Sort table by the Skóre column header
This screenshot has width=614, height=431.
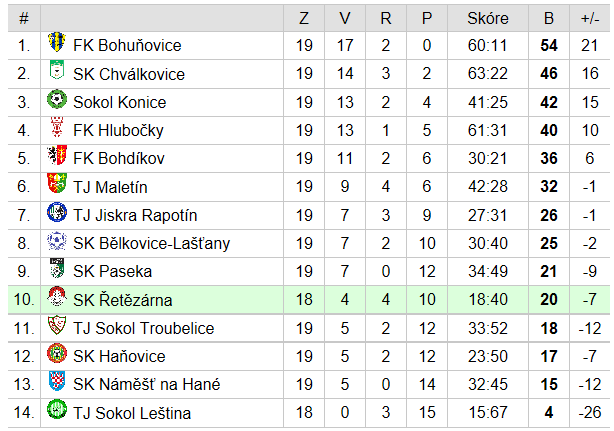(488, 18)
